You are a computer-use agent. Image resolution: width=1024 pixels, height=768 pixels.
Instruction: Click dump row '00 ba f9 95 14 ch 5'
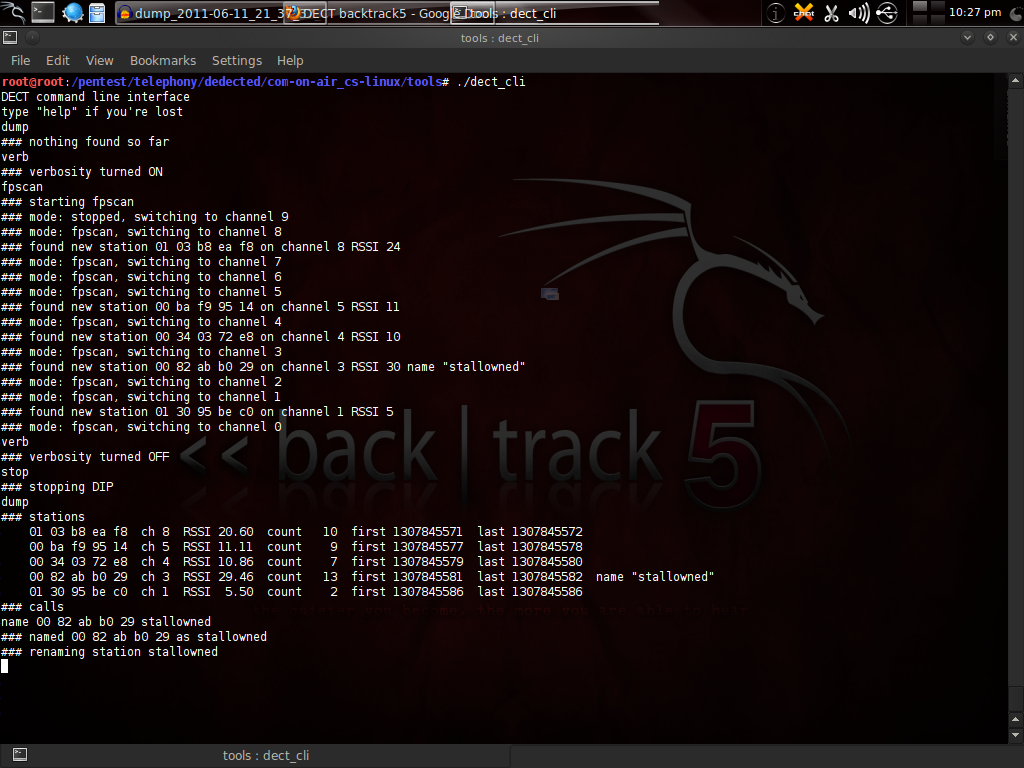pos(306,547)
